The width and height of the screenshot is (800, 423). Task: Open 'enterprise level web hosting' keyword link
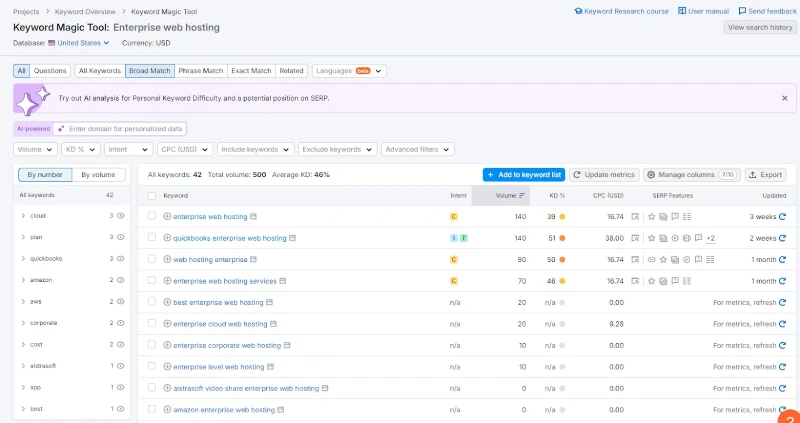(x=218, y=367)
